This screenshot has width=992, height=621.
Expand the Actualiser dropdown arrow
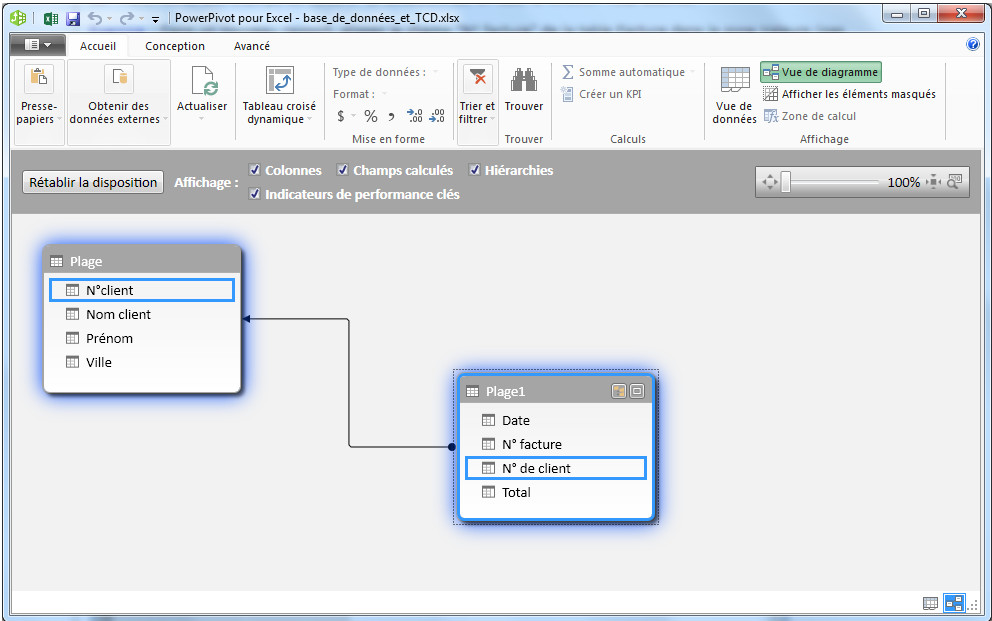pos(202,119)
